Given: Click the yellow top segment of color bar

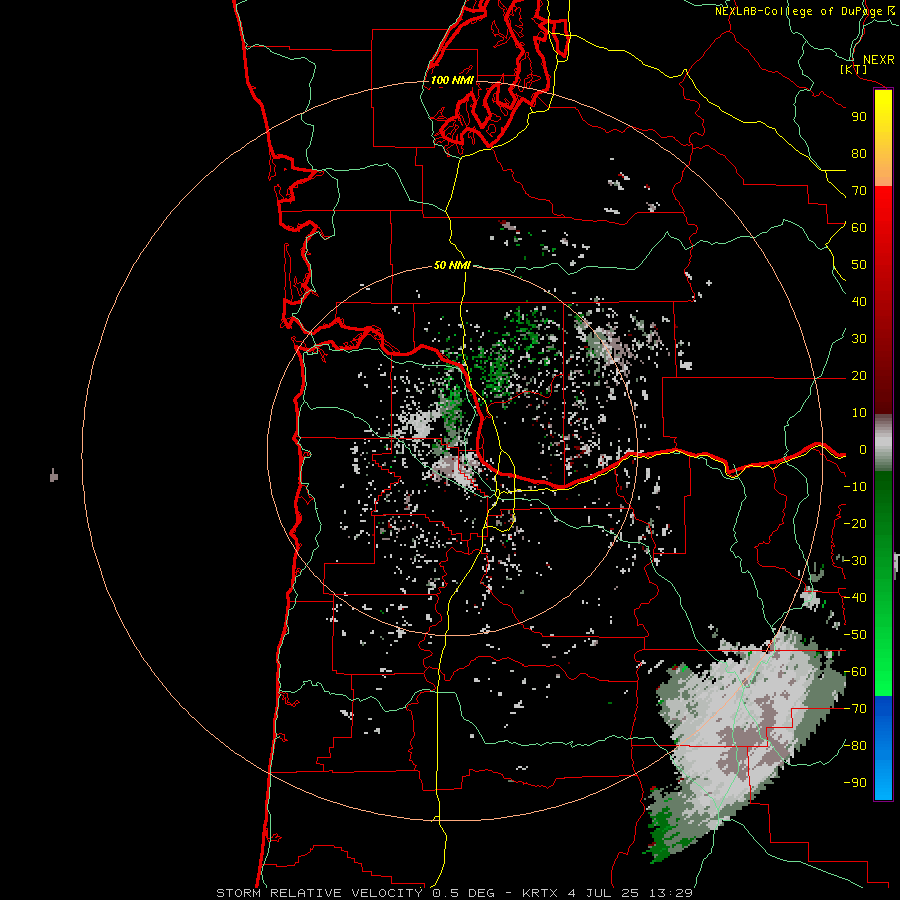Looking at the screenshot, I should 883,138.
